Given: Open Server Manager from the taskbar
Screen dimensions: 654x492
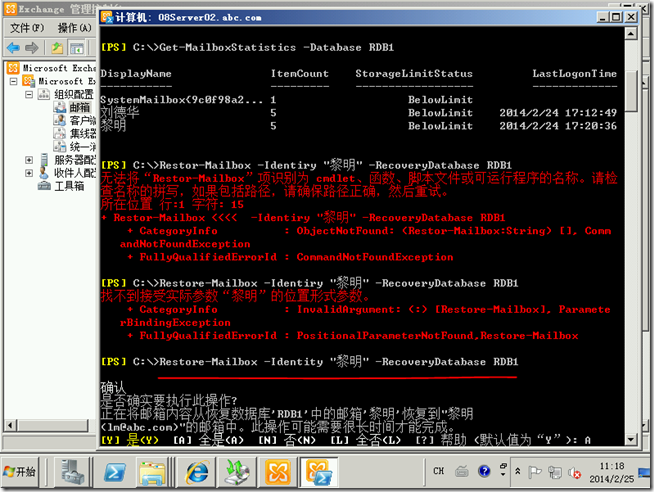Looking at the screenshot, I should (x=73, y=472).
